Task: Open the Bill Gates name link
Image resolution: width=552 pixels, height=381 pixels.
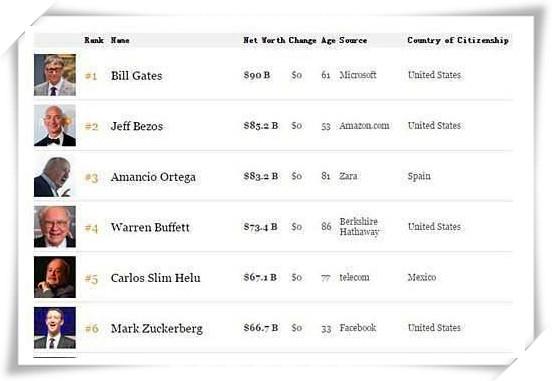Action: pyautogui.click(x=137, y=76)
